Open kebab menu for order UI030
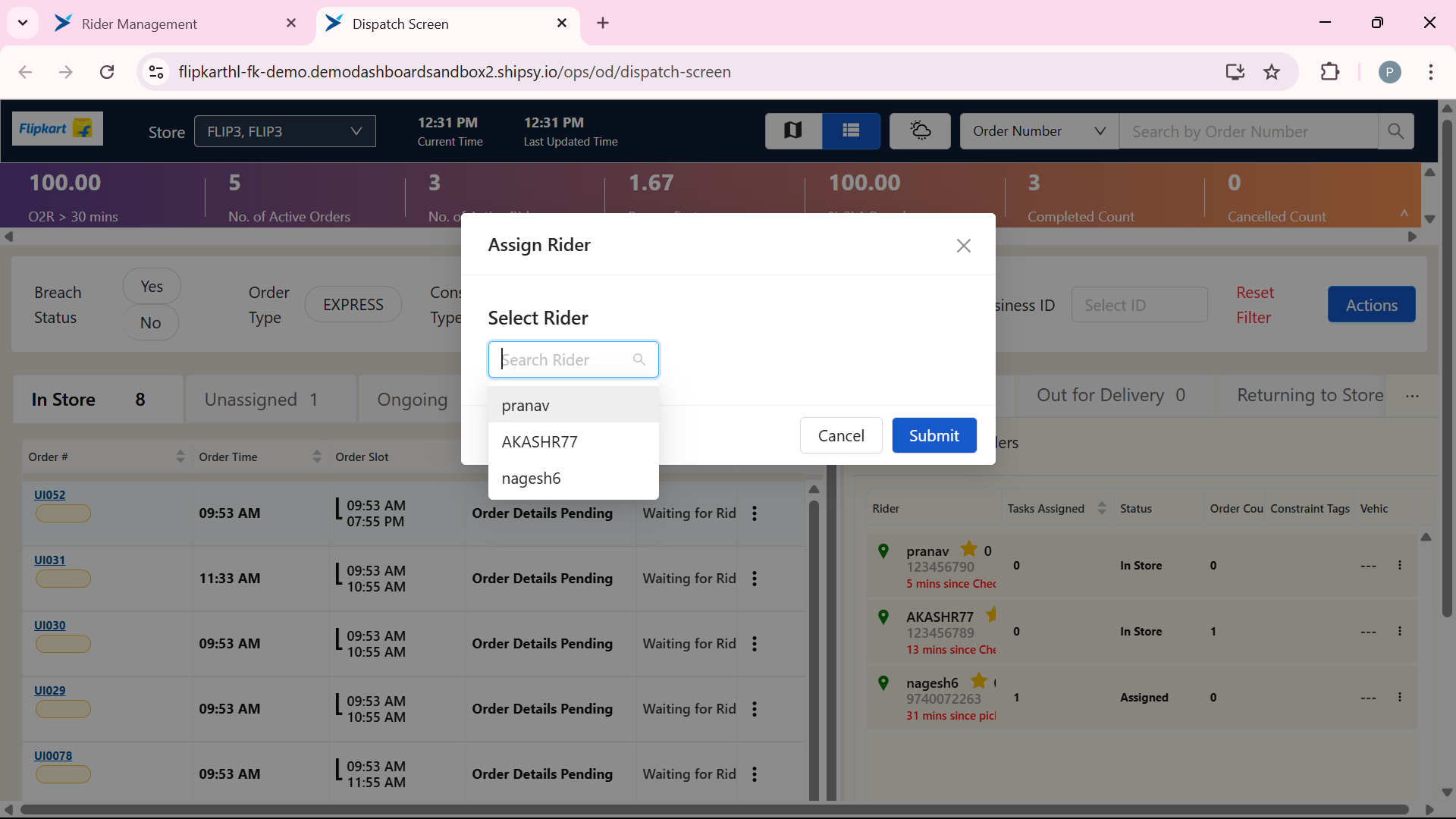Screen dimensions: 1456x819 click(x=755, y=644)
